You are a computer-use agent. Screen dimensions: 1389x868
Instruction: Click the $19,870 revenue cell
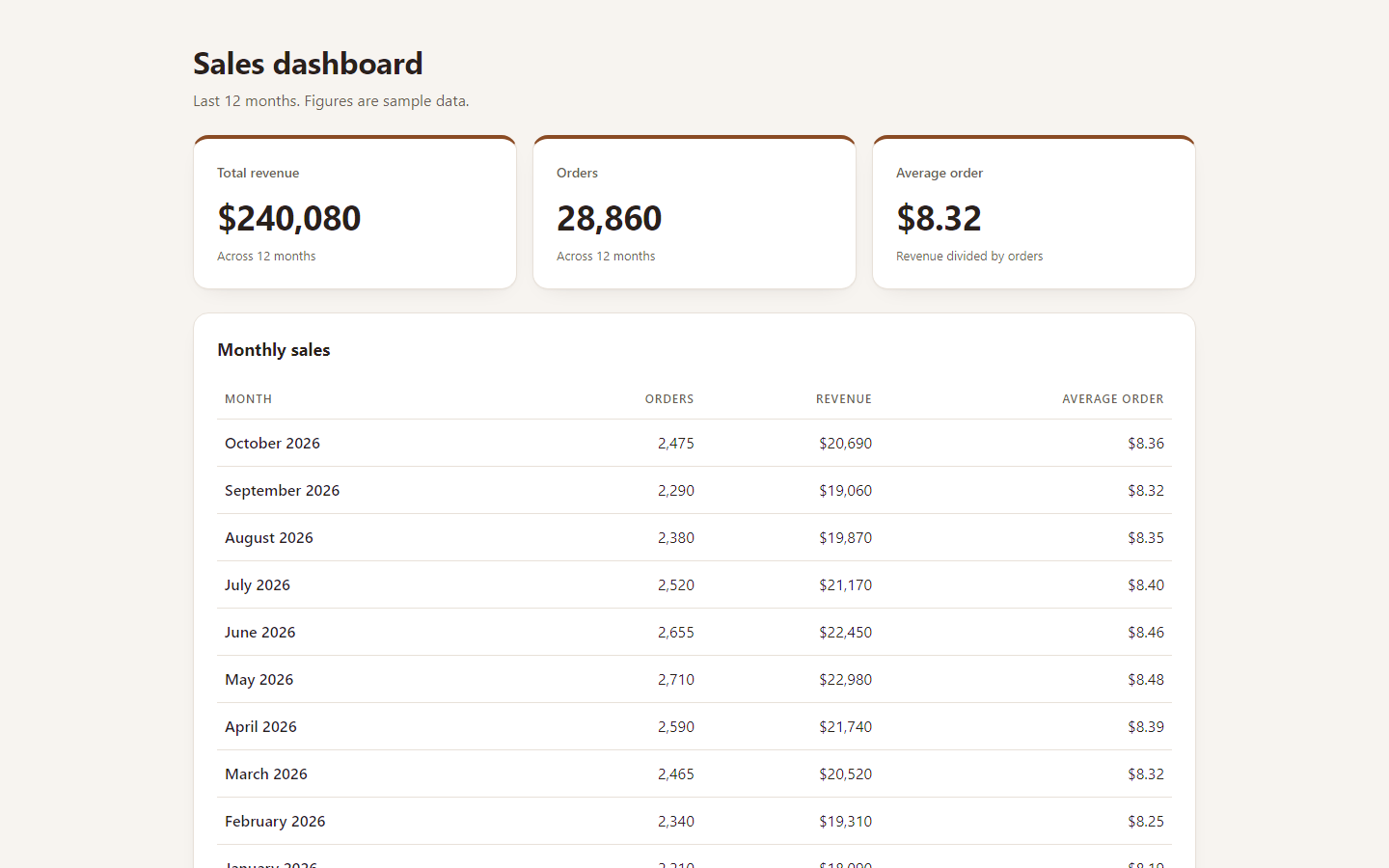pos(846,538)
